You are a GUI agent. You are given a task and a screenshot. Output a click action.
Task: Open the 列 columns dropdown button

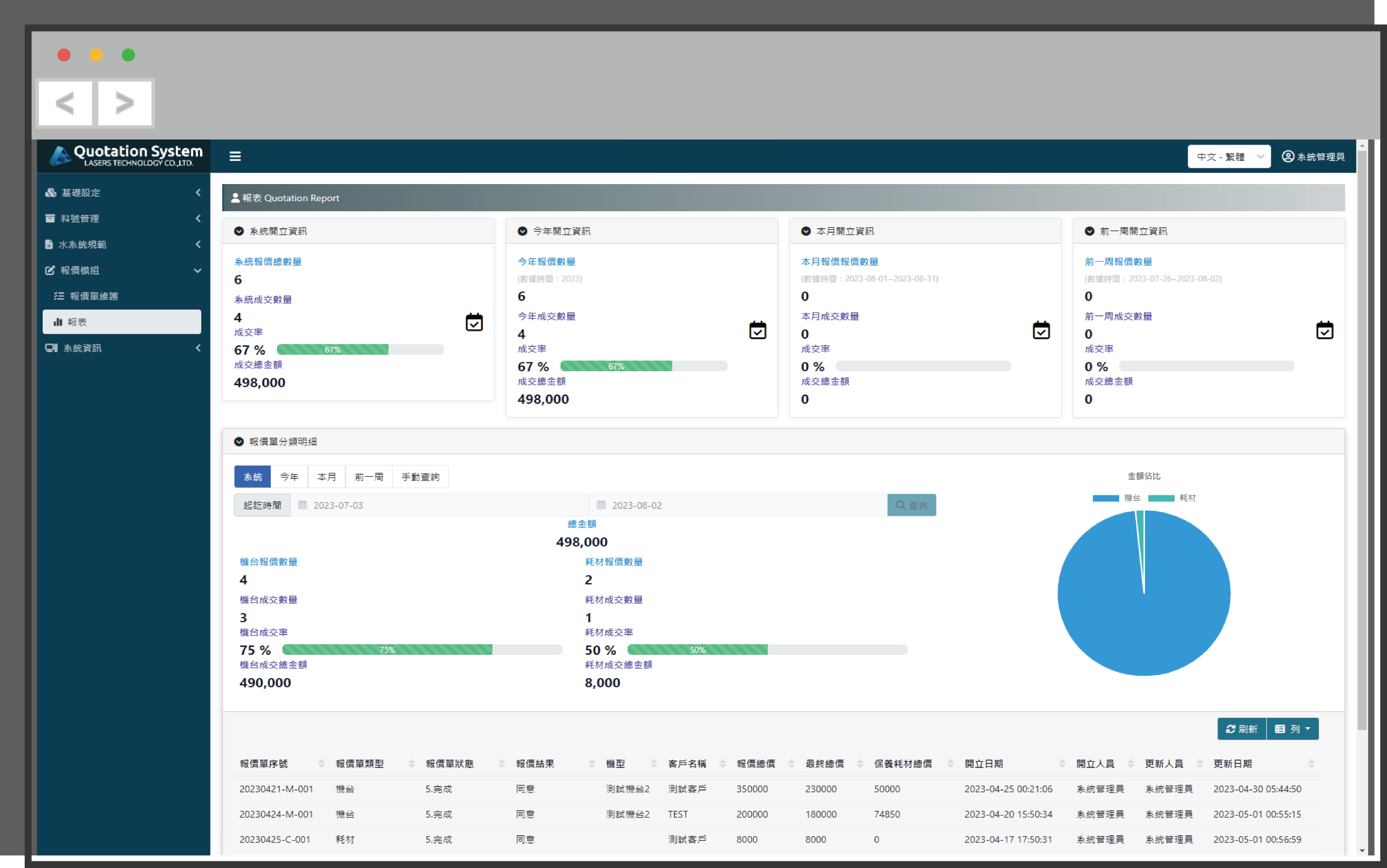(x=1292, y=729)
